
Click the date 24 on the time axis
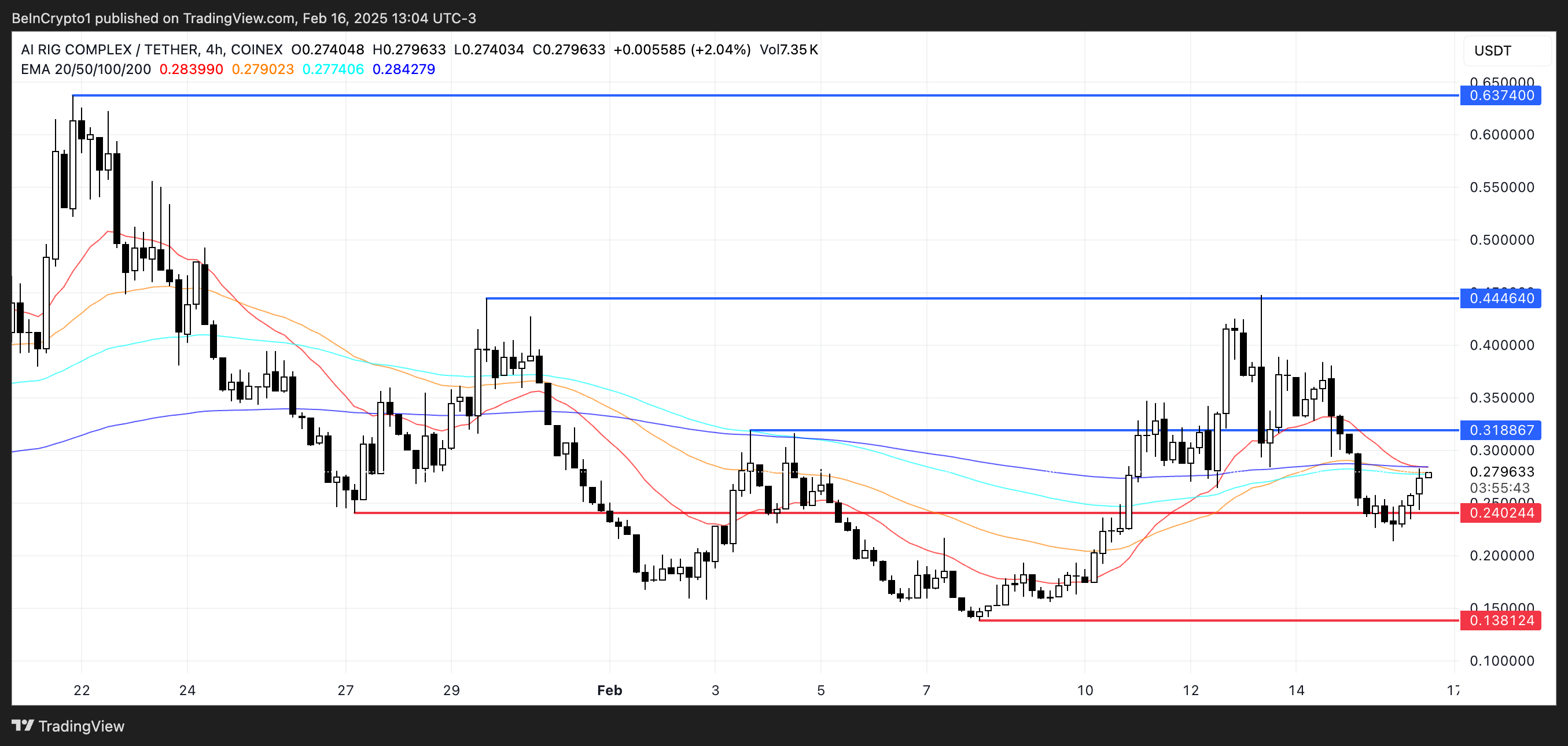[x=187, y=690]
